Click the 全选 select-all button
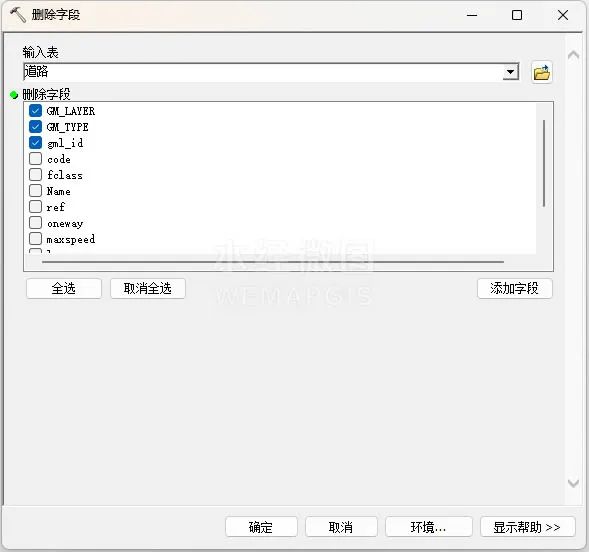 click(x=64, y=288)
